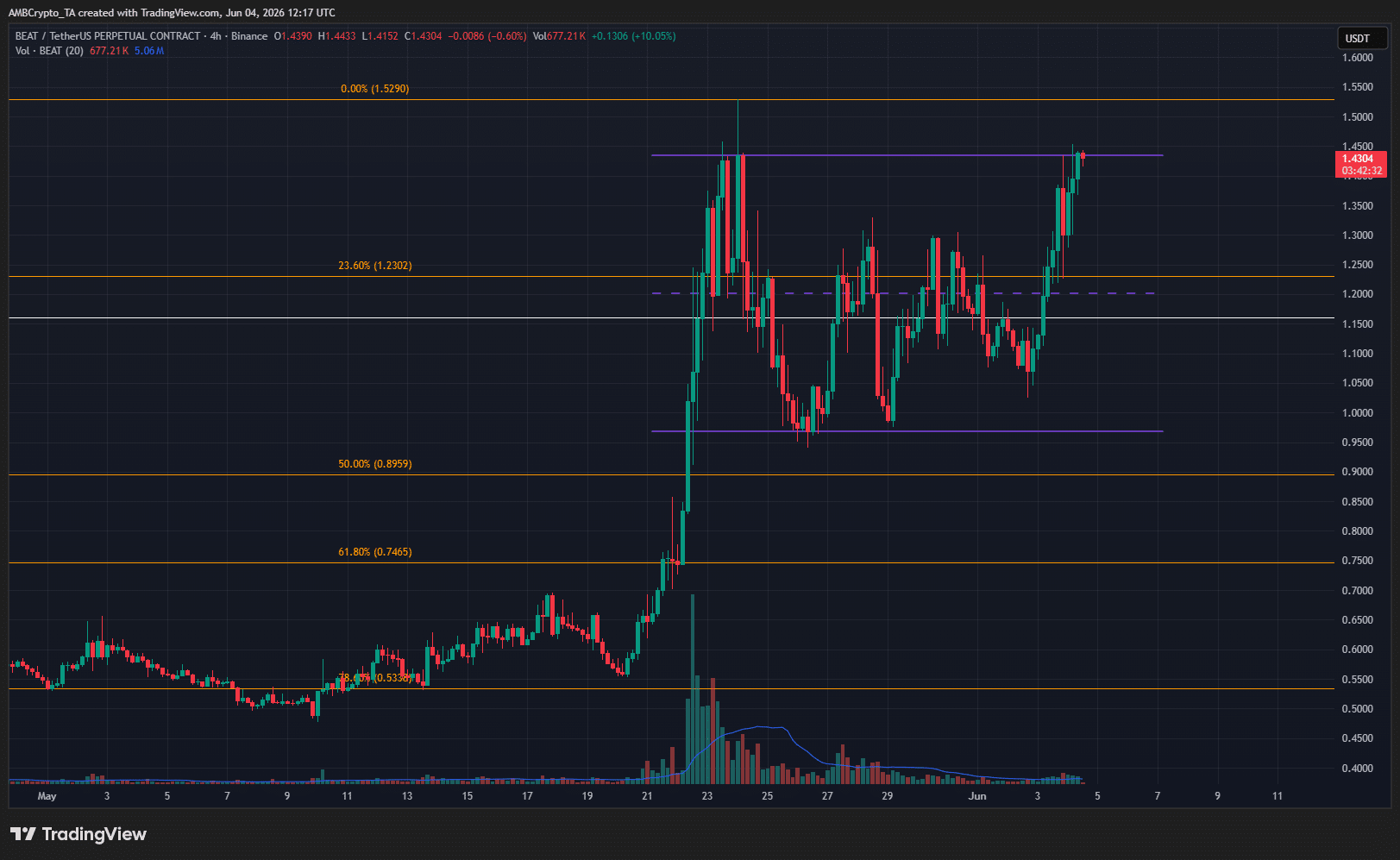Image resolution: width=1400 pixels, height=860 pixels.
Task: Click the 4h interval label in legend
Action: tap(216, 36)
